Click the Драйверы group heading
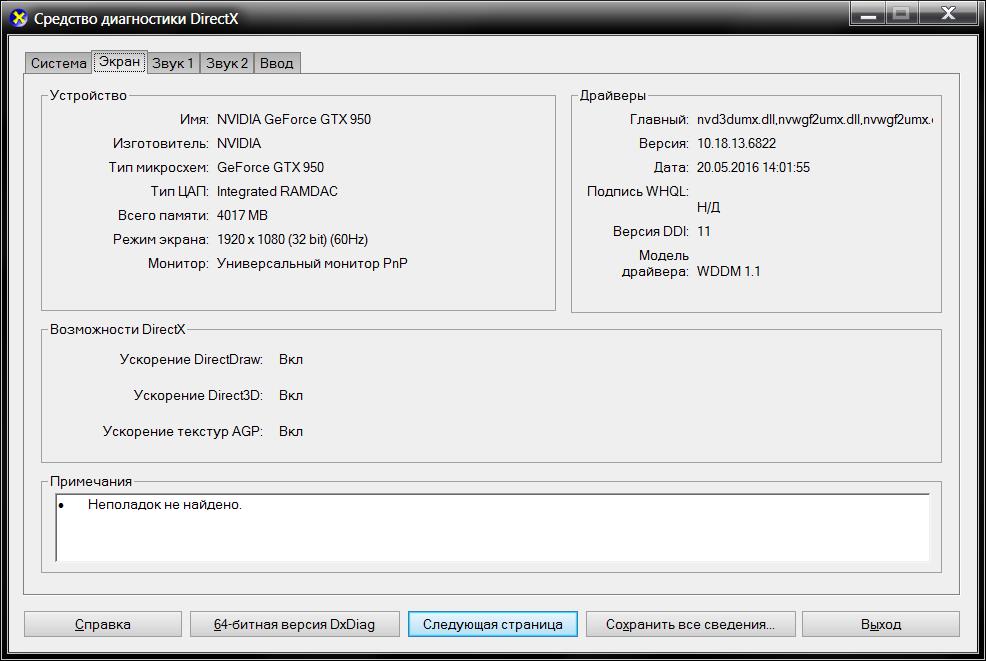Viewport: 986px width, 661px height. pos(612,96)
